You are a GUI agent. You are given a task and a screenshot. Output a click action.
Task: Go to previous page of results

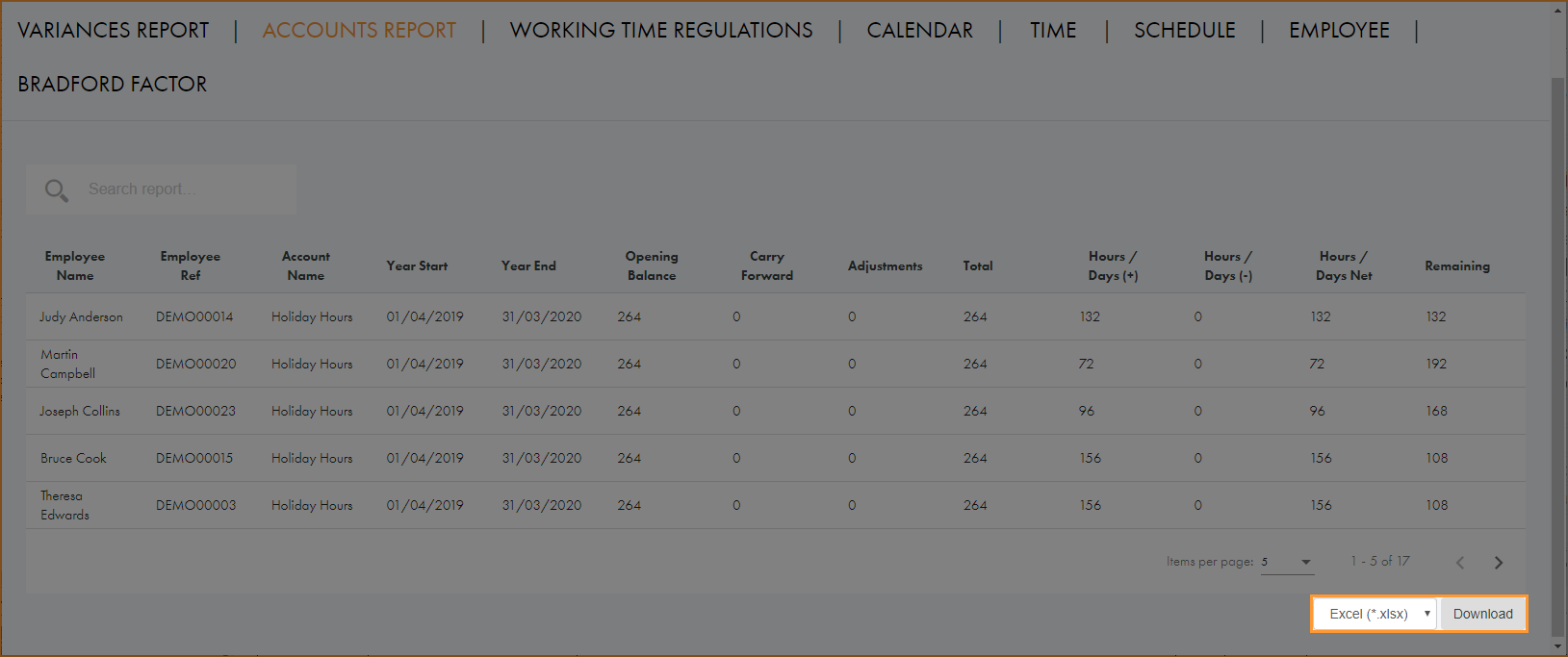[x=1460, y=563]
